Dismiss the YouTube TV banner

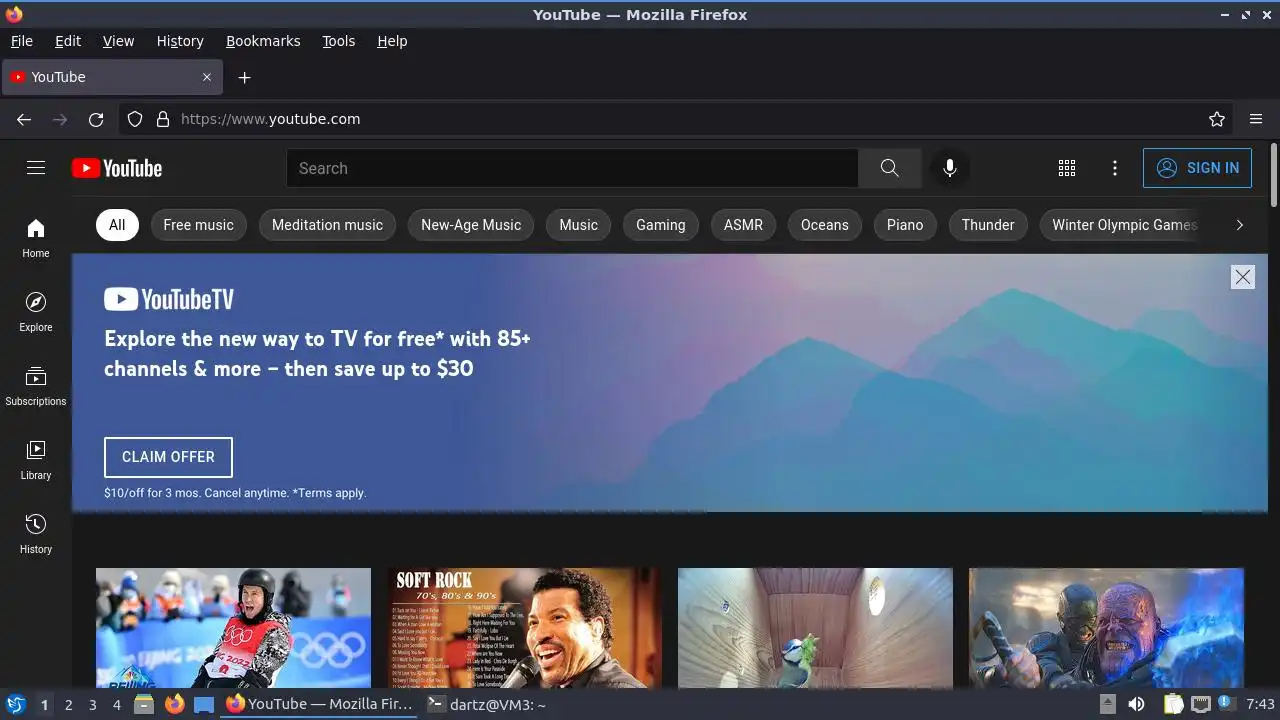(x=1243, y=277)
